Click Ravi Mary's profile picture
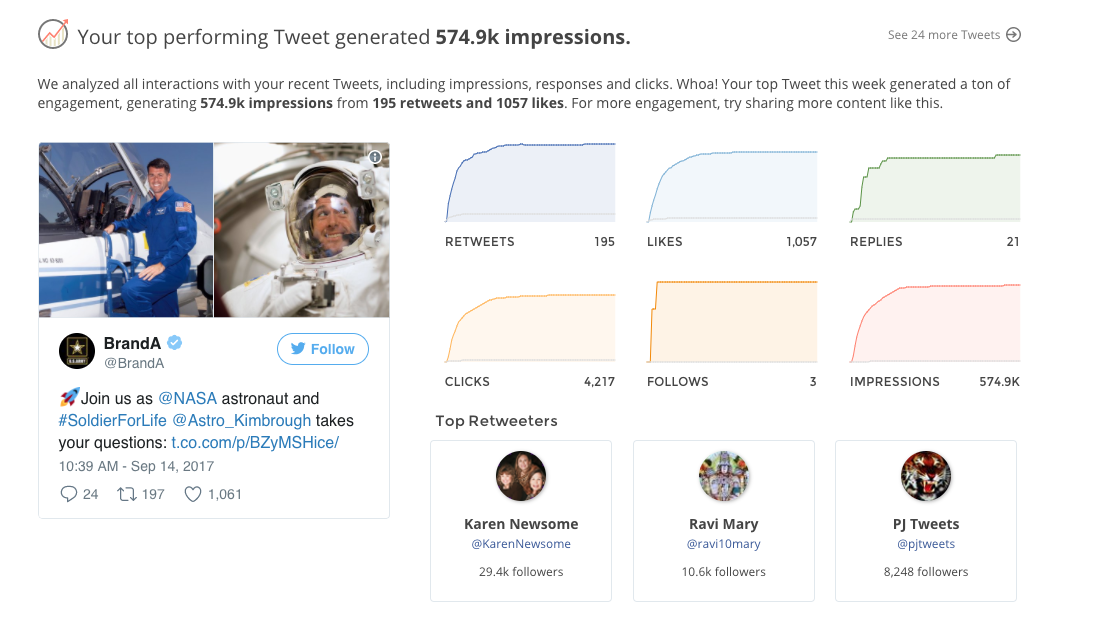Screen dimensions: 1095x635 click(x=724, y=476)
